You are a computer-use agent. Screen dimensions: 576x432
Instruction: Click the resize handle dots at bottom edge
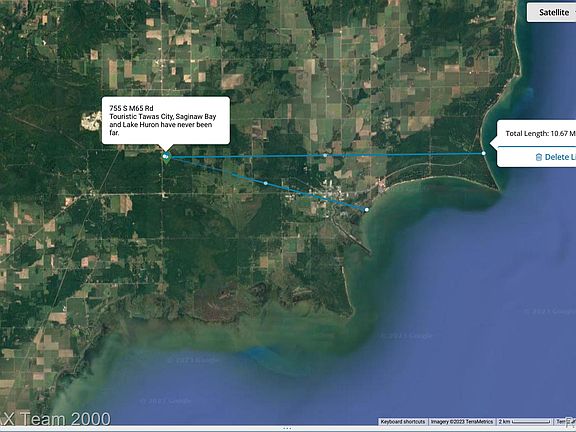(287, 428)
